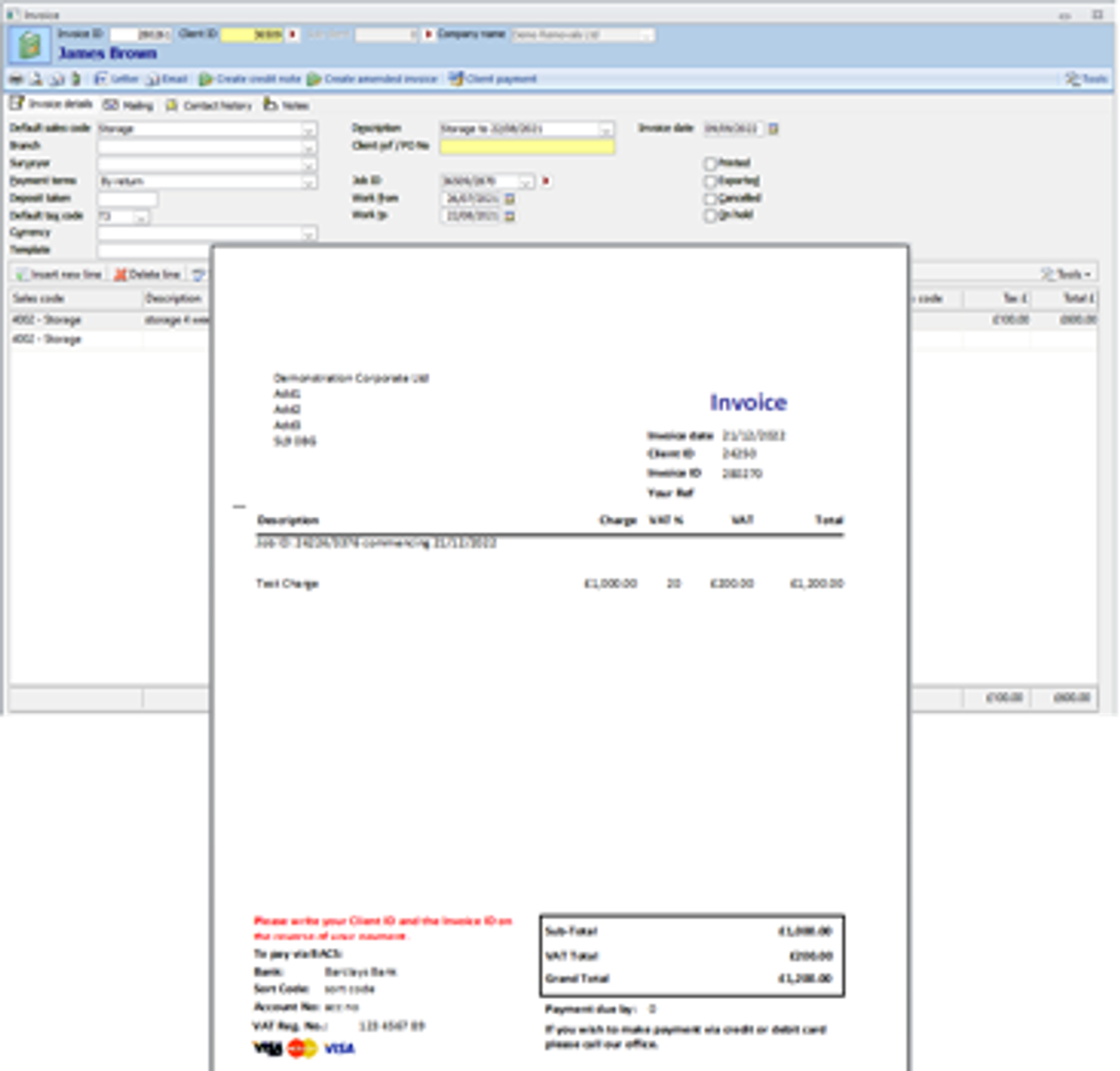Click the Tax £ column header
1120x1071 pixels.
click(x=998, y=299)
